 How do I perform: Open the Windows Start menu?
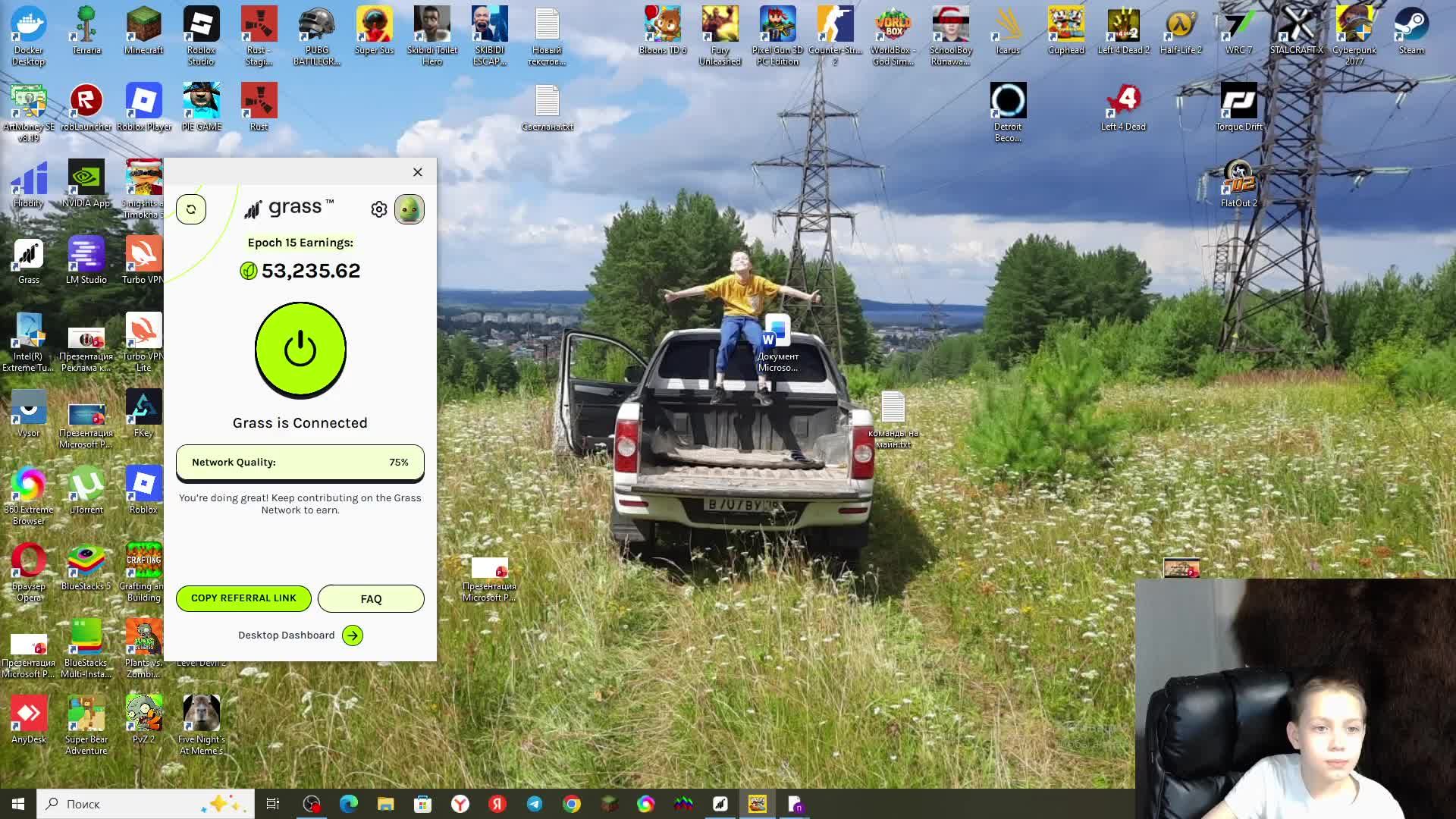18,804
